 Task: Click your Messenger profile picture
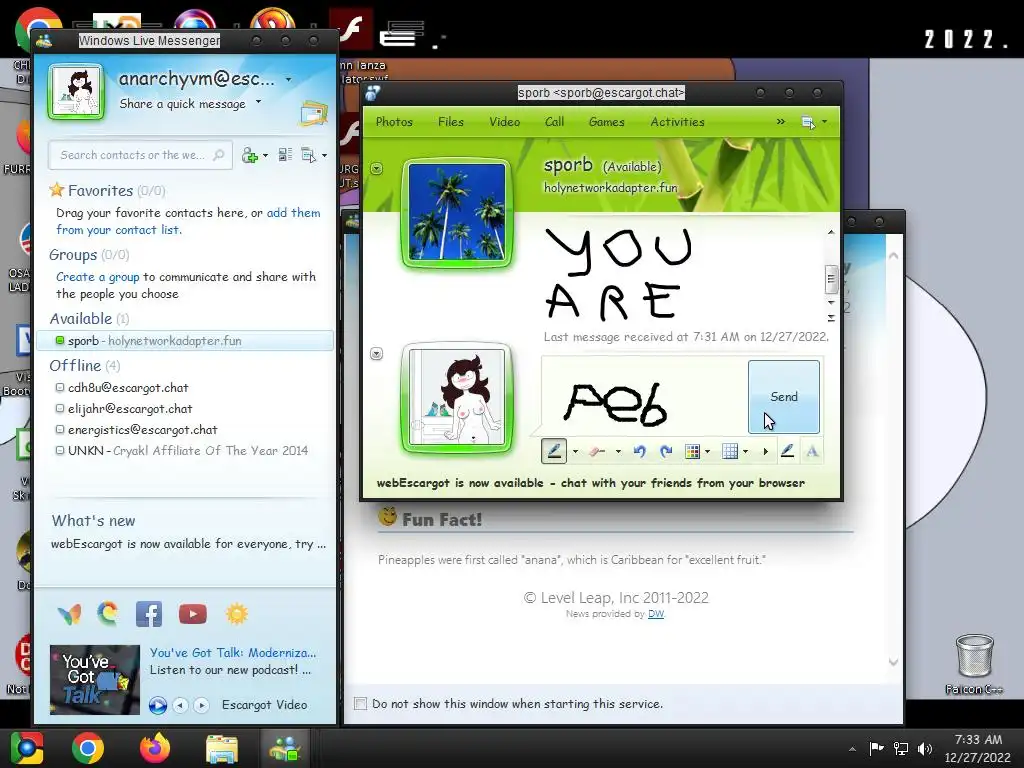(x=76, y=91)
